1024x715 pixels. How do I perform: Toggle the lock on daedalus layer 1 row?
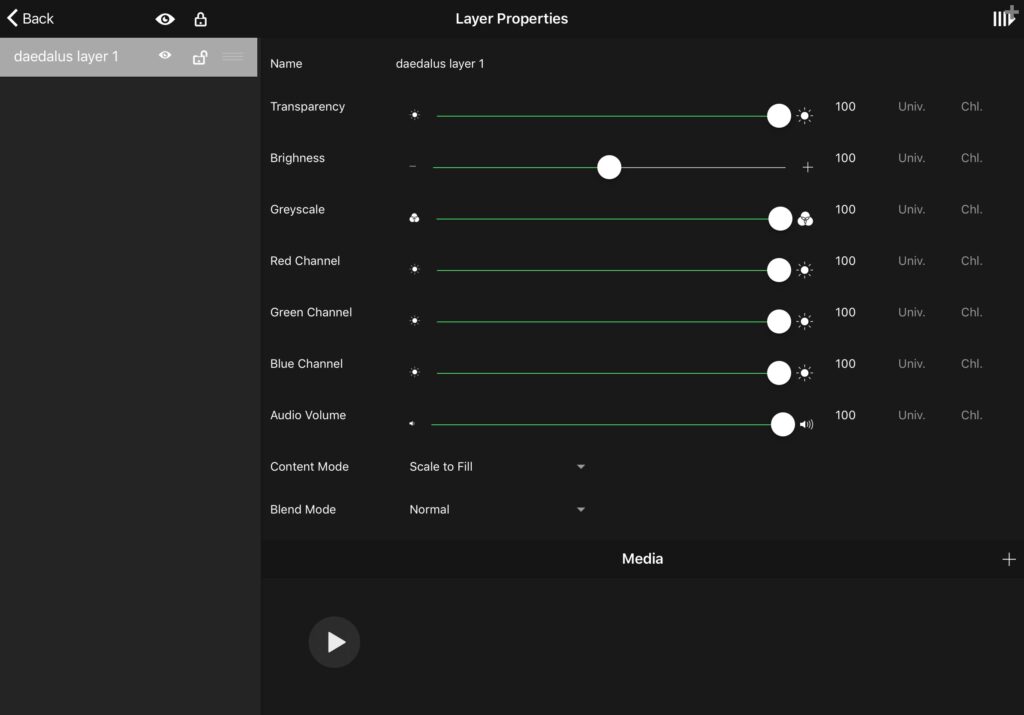click(199, 57)
